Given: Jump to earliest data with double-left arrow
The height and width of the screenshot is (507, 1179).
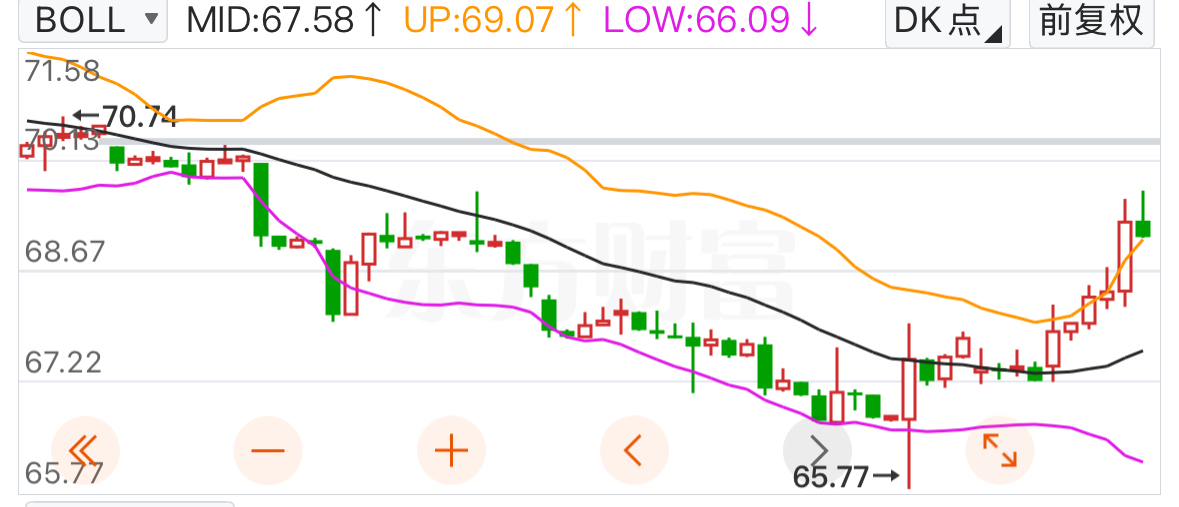Looking at the screenshot, I should 84,451.
